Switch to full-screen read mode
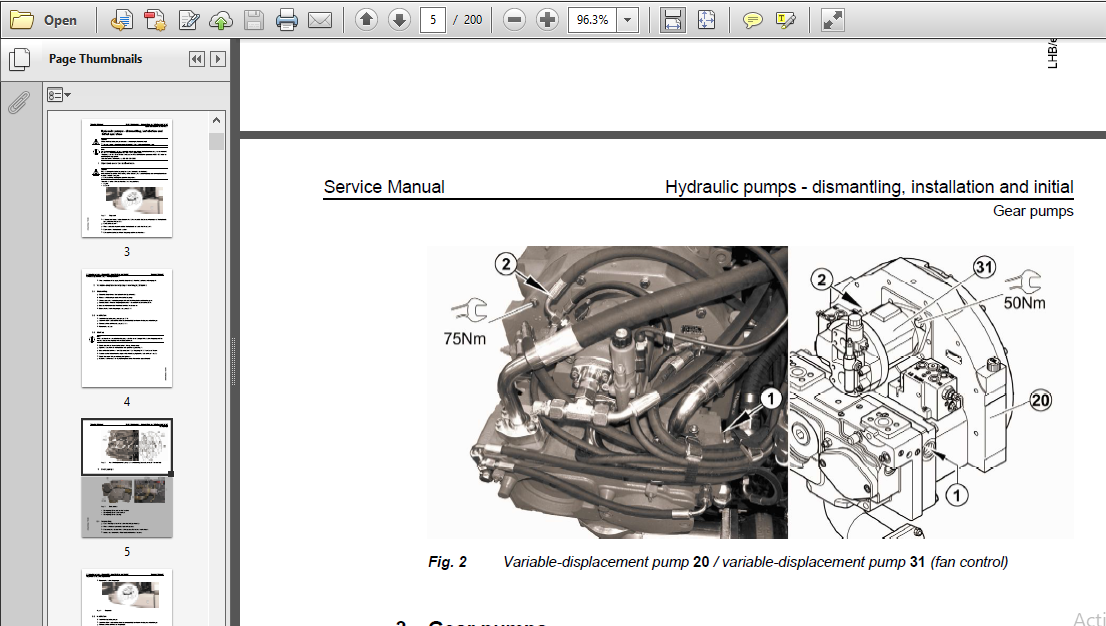Image resolution: width=1106 pixels, height=626 pixels. [832, 20]
